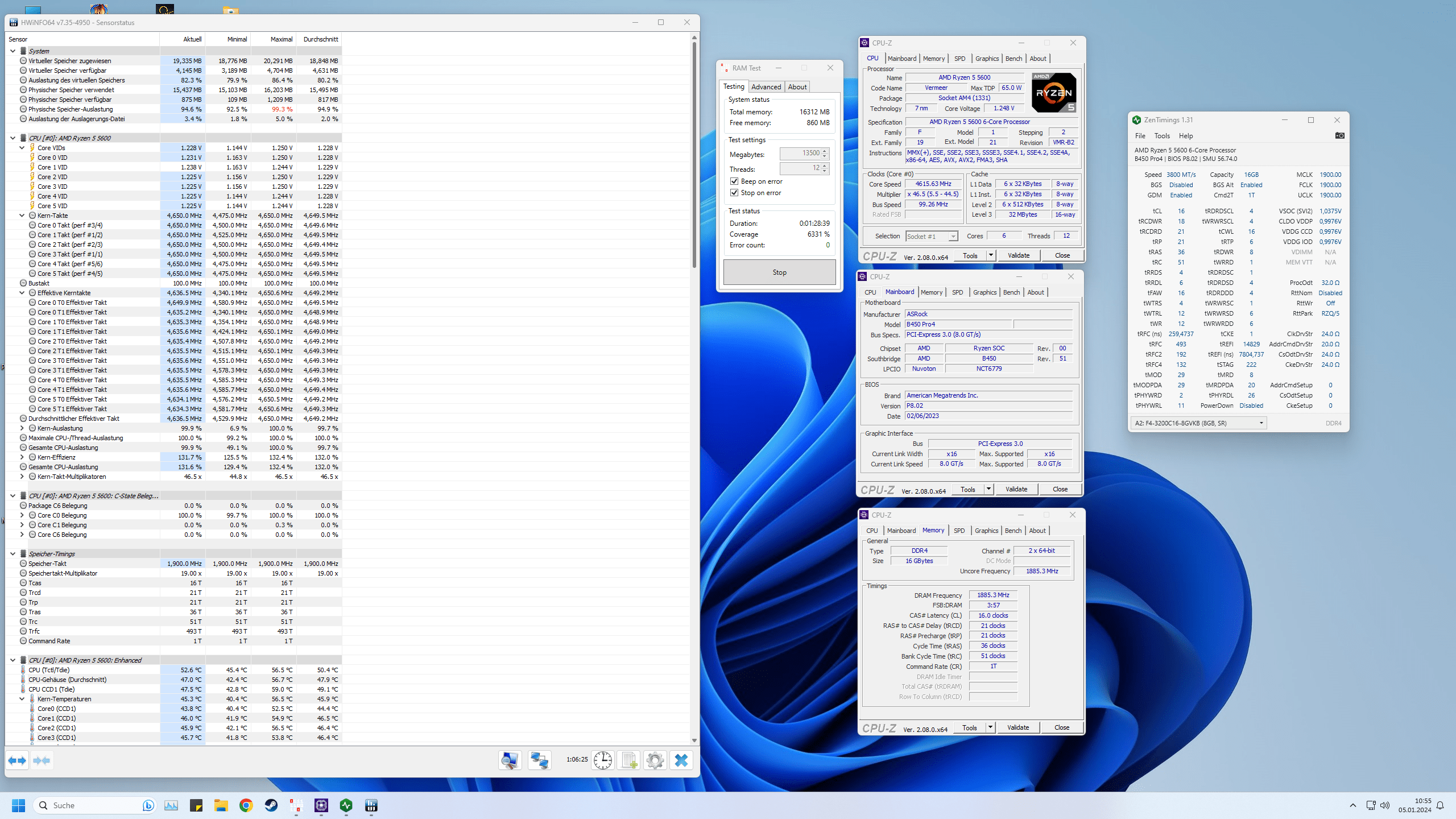Viewport: 1456px width, 819px height.
Task: Collapse CPU [#0] AMD Ryzen 5 5600 group
Action: (x=13, y=138)
